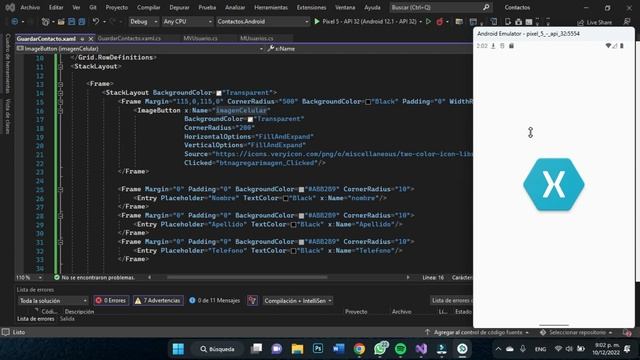
Task: Click the notifications bell in VS status bar
Action: pyautogui.click(x=627, y=333)
